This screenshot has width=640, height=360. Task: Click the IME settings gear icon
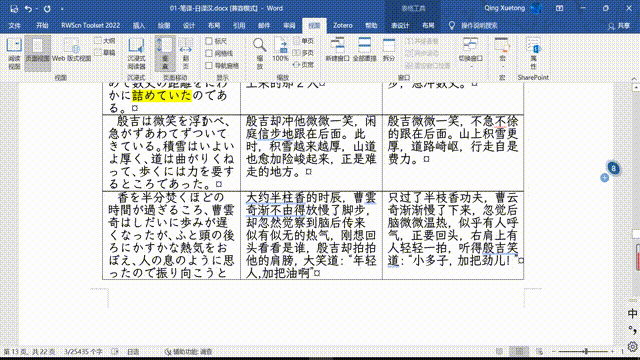[632, 347]
